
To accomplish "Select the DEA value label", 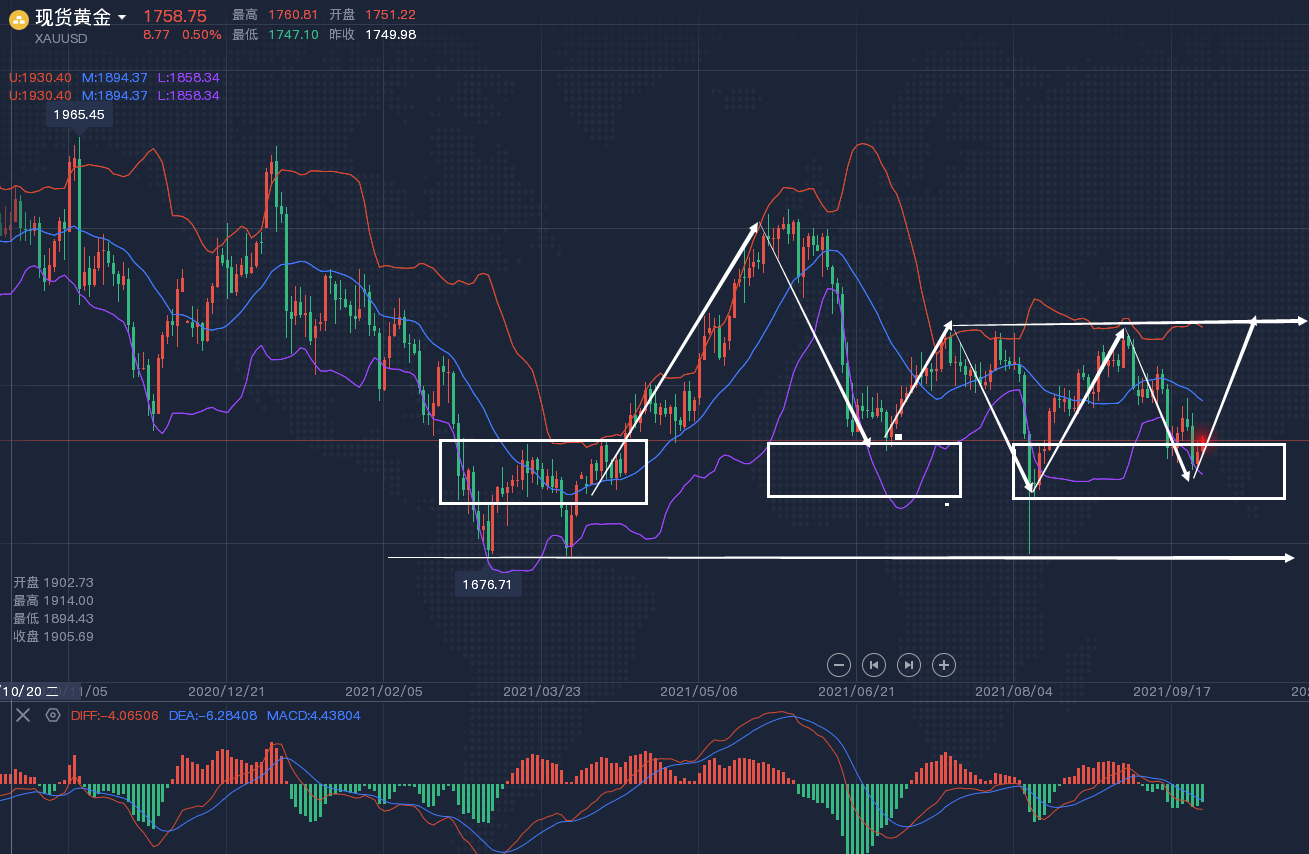I will click(212, 715).
